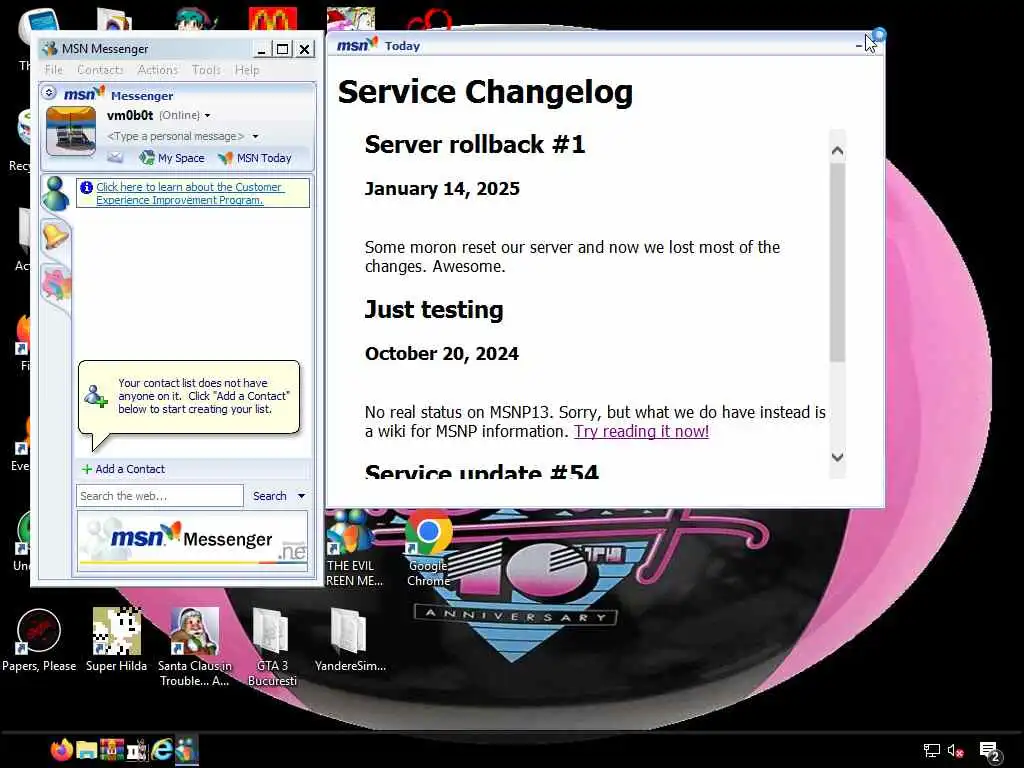Open the Help menu

(x=247, y=70)
